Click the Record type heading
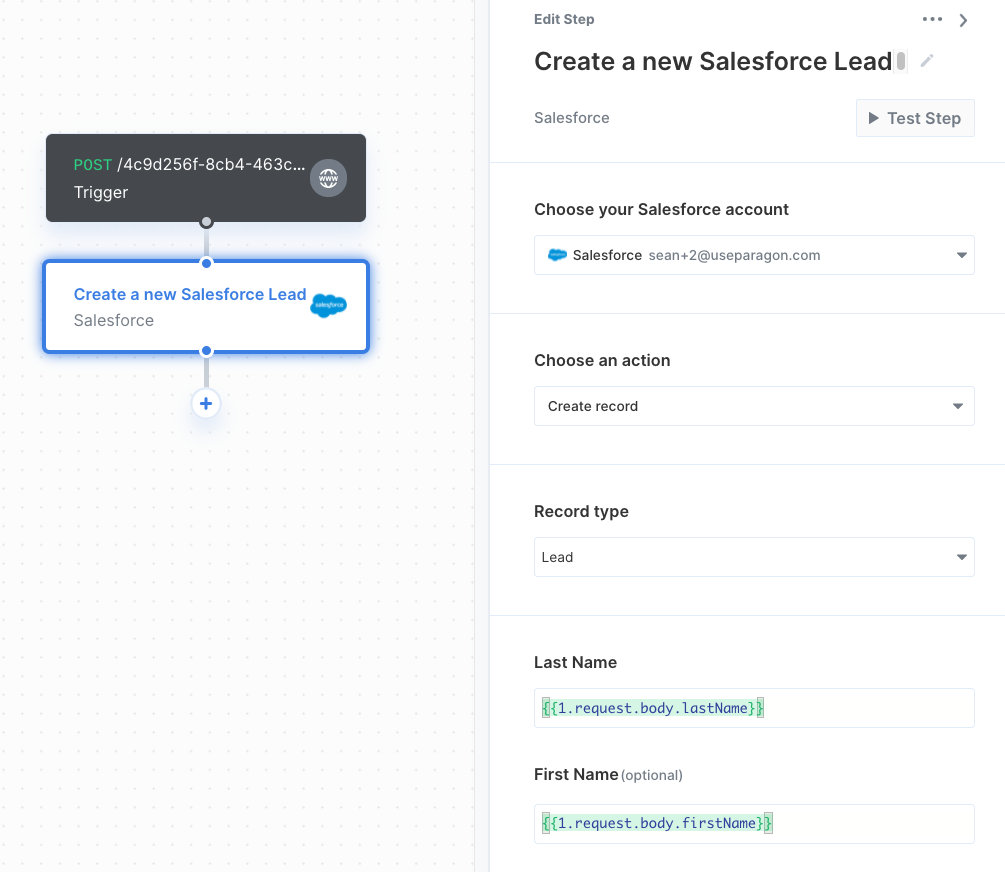Image resolution: width=1005 pixels, height=872 pixels. coord(581,512)
